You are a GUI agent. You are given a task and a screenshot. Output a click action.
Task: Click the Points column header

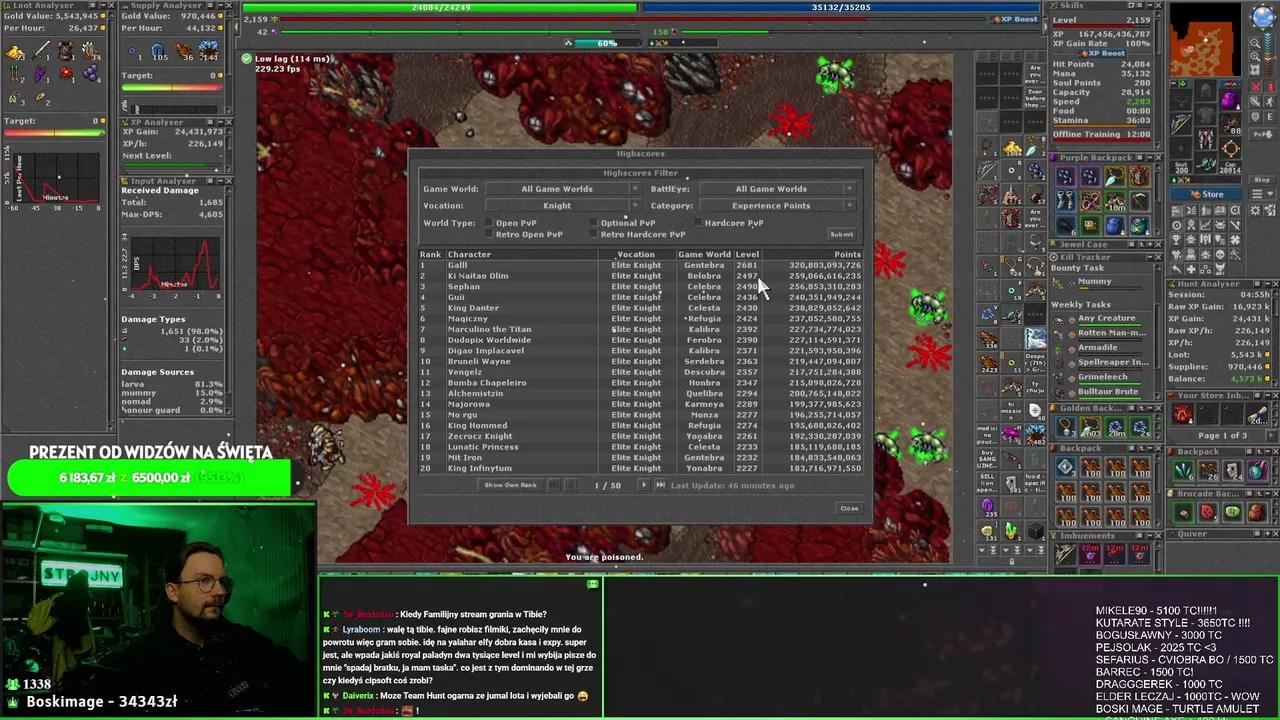(847, 254)
